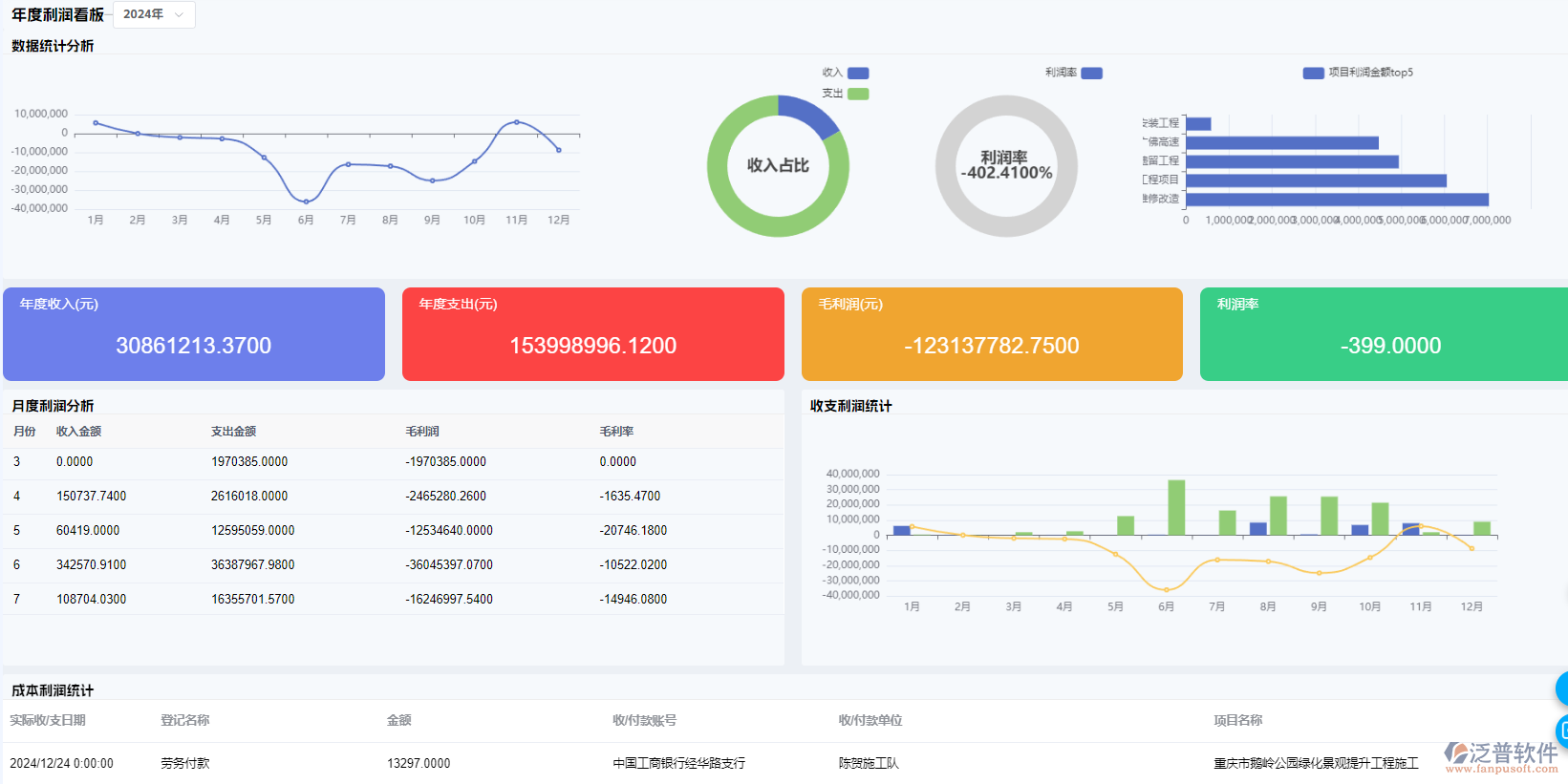This screenshot has width=1568, height=784.
Task: Click the 泛普软件 logo icon
Action: coord(1455,753)
